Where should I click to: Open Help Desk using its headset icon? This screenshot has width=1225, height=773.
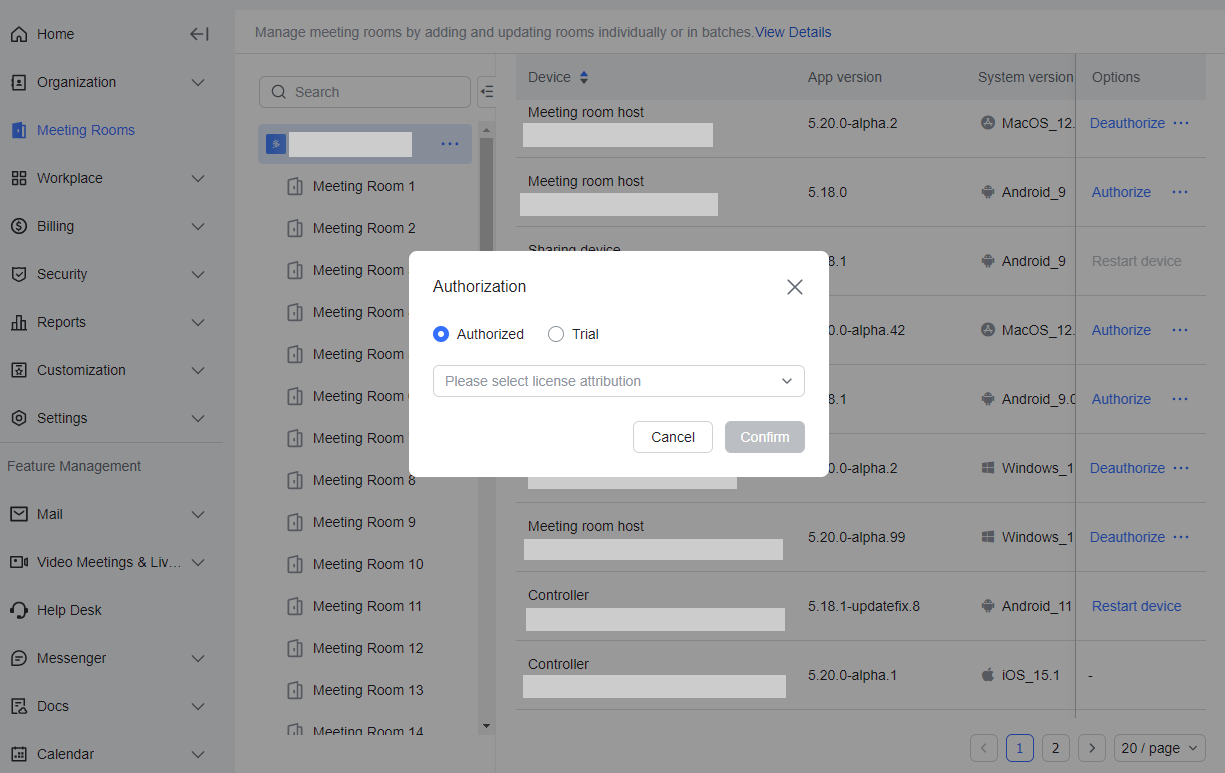22,610
